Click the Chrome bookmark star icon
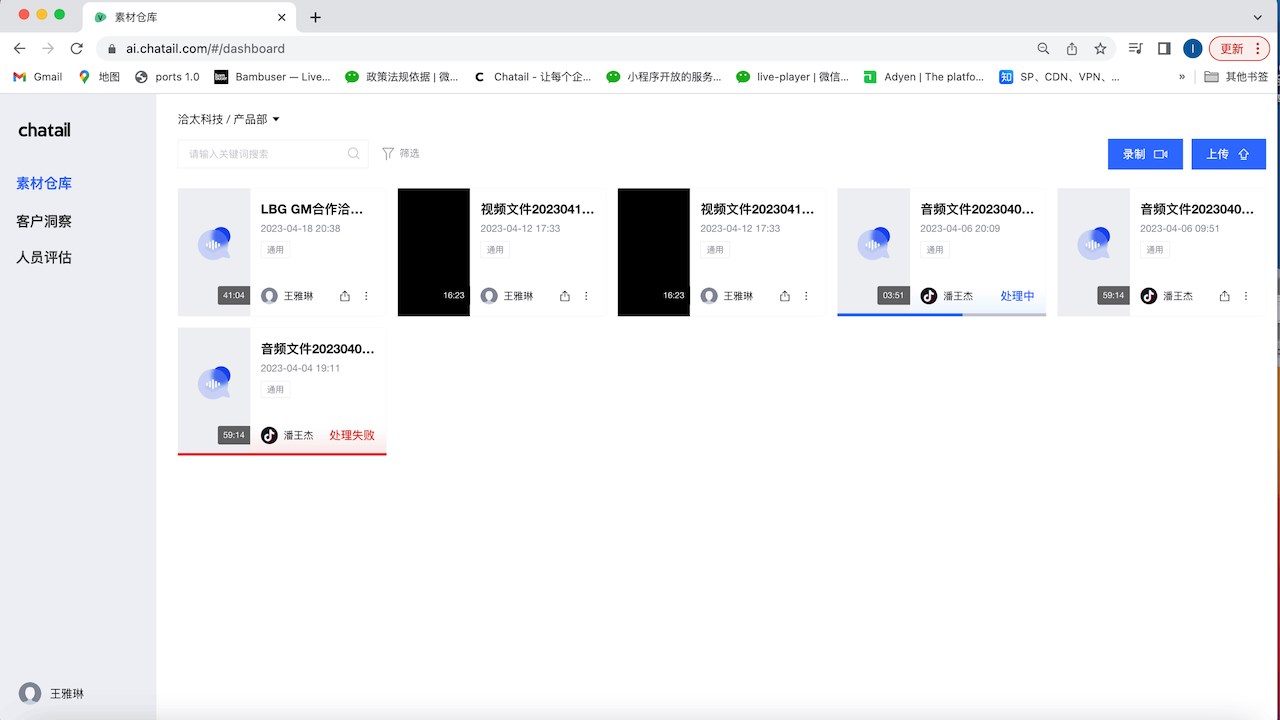The height and width of the screenshot is (720, 1280). click(x=1100, y=48)
